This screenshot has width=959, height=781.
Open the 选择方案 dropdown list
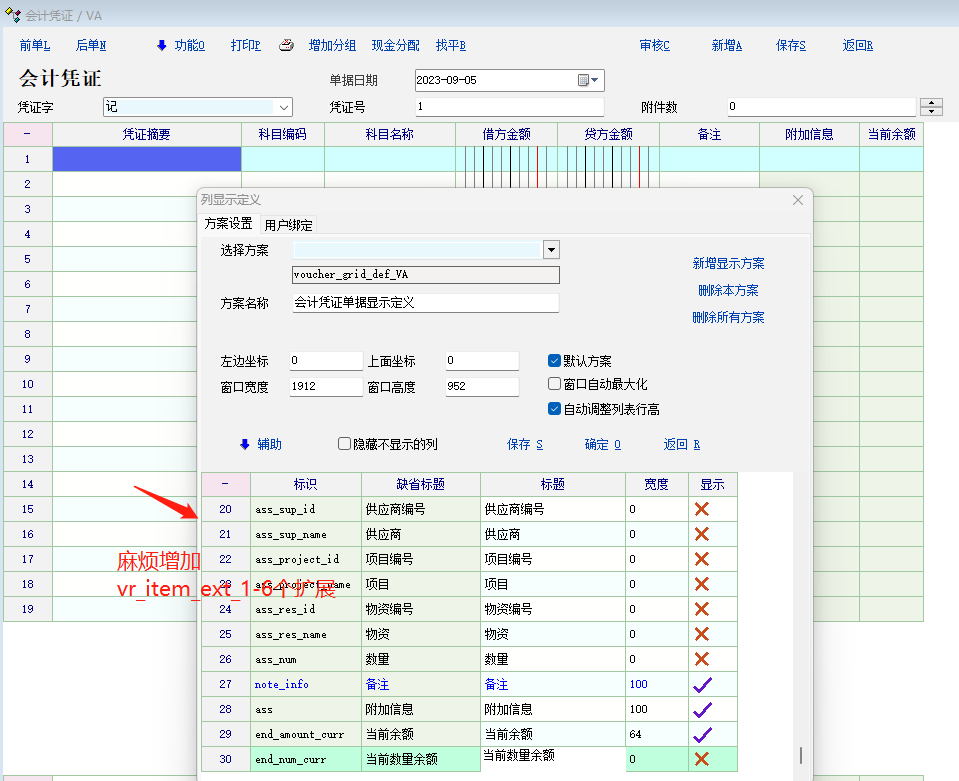551,250
